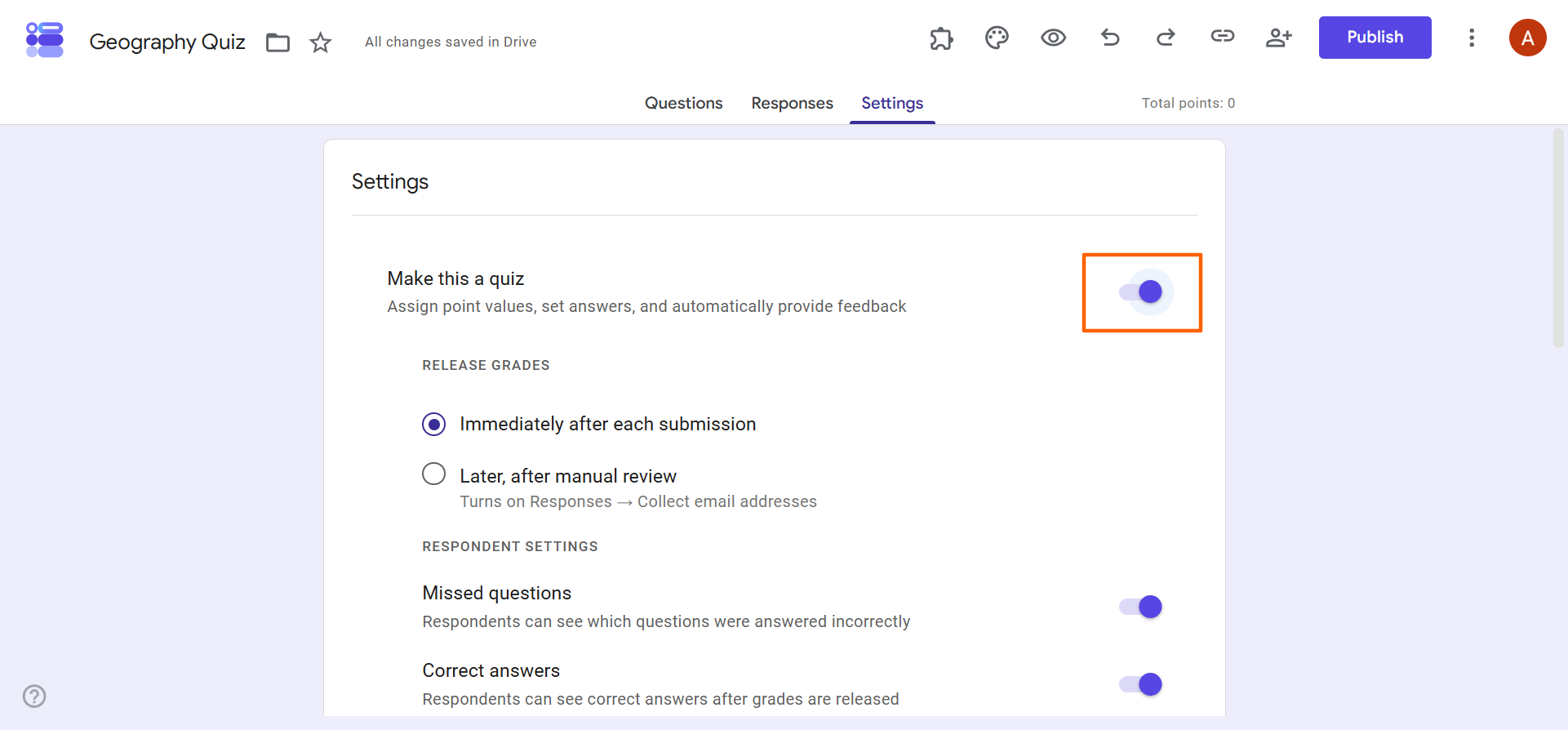Click vertical page scrollbar
Viewport: 1568px width, 730px height.
[x=1559, y=238]
